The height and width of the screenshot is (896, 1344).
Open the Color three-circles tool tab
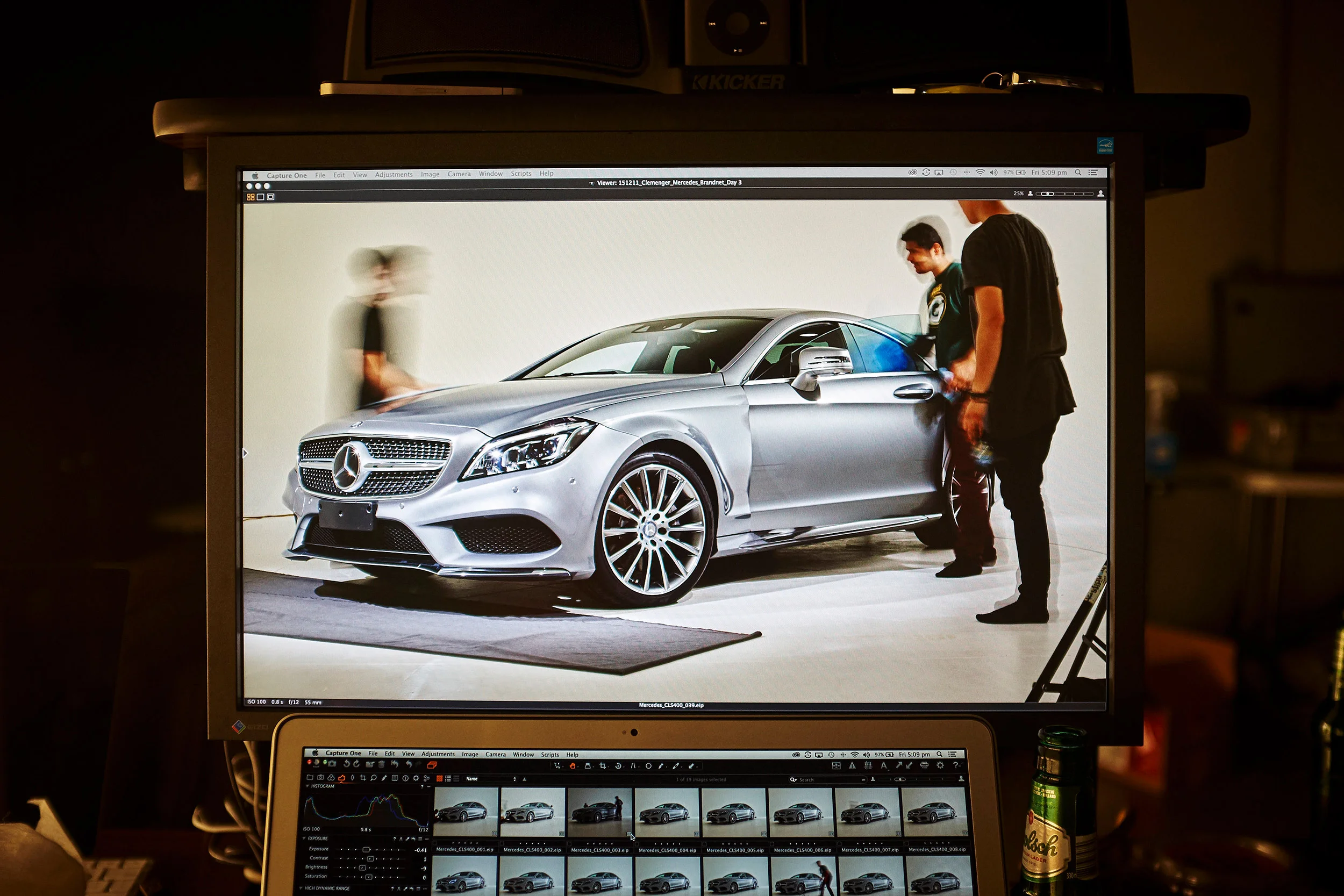331,778
